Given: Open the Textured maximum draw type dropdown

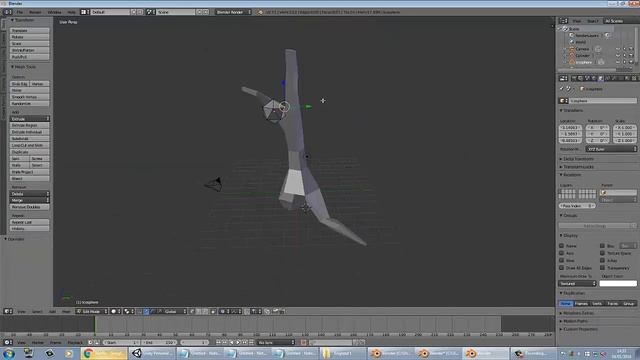Looking at the screenshot, I should (x=577, y=283).
